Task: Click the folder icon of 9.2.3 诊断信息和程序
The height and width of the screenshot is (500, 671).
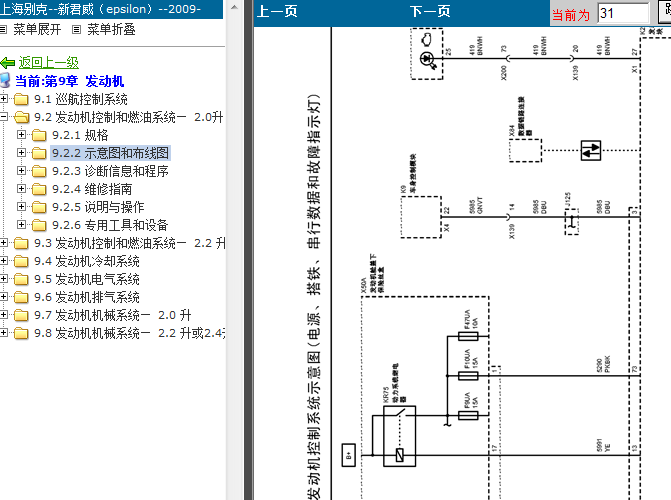Action: click(39, 171)
